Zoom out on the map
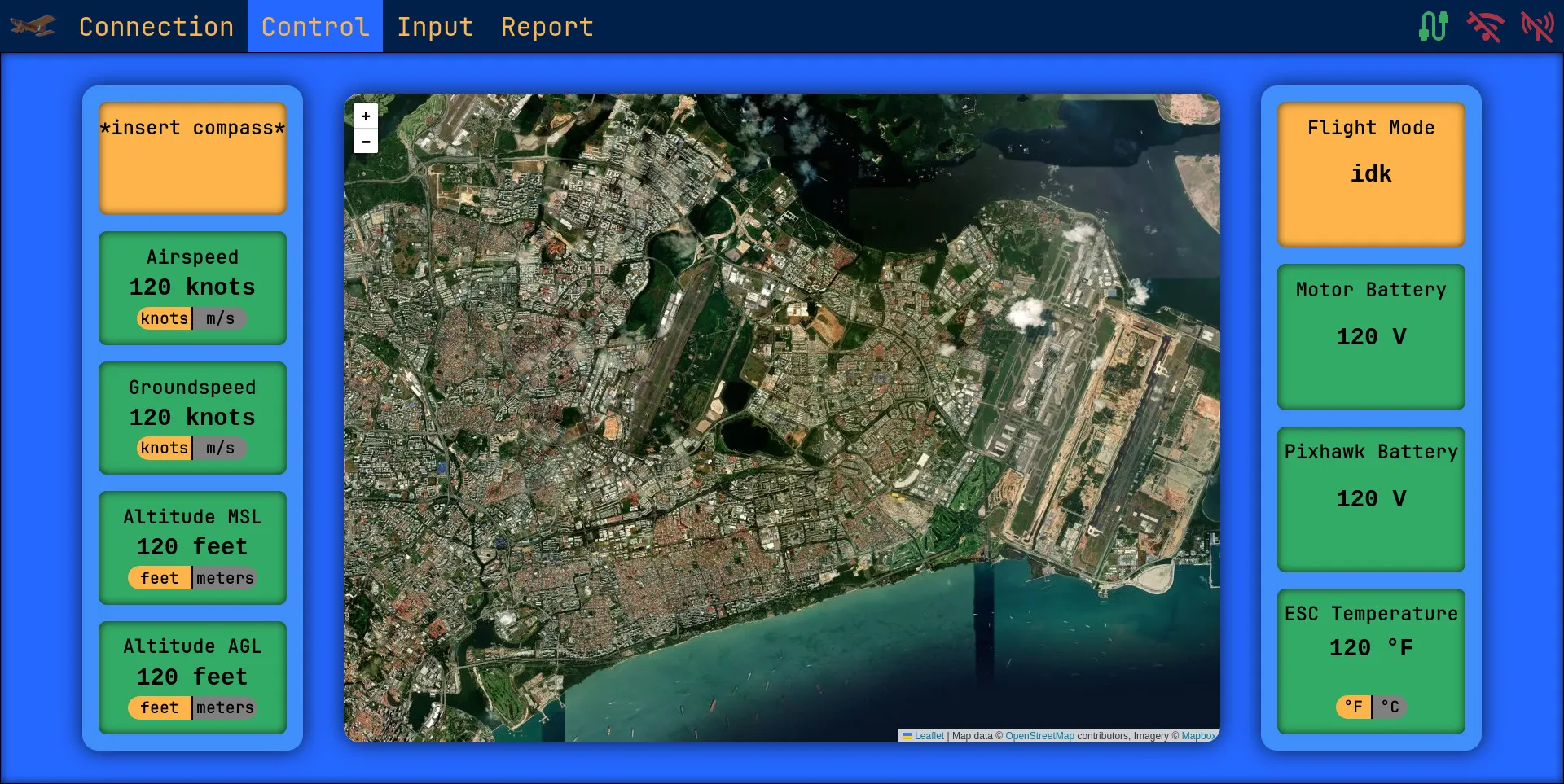The width and height of the screenshot is (1564, 784). (366, 142)
